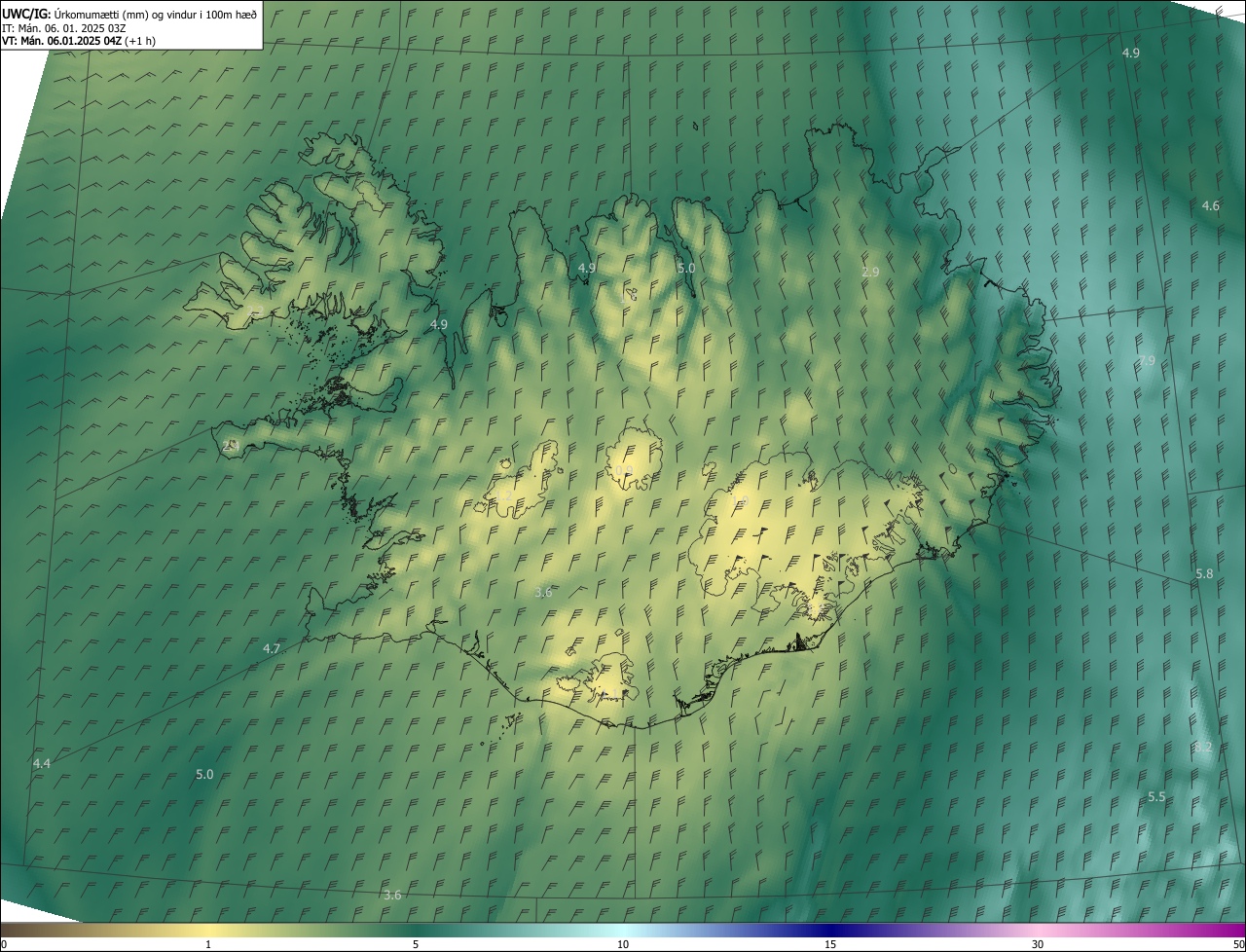Click the 15 tick label on the color scale
Screen dimensions: 1246x952
coord(830,944)
